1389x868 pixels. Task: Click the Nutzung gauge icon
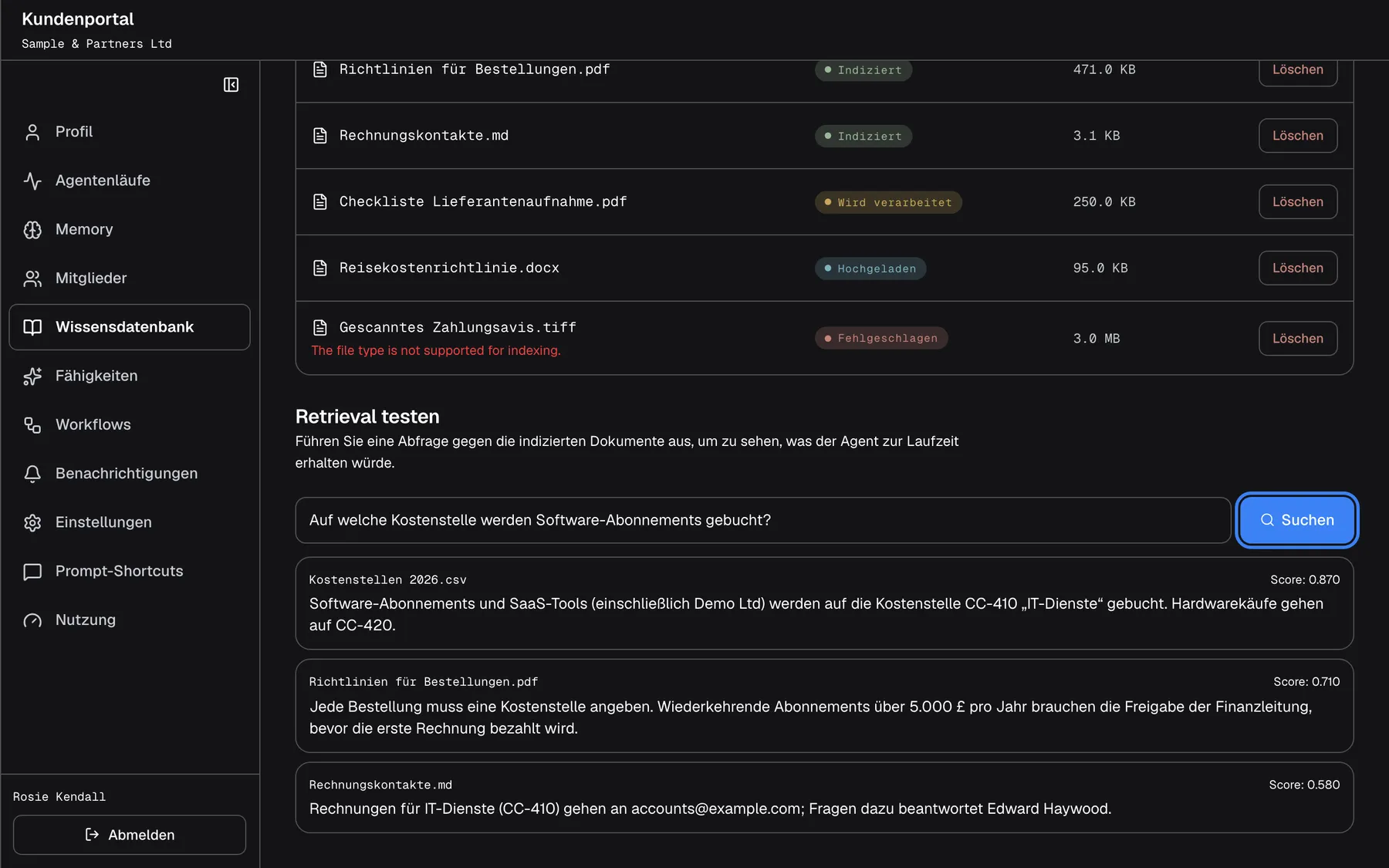click(x=32, y=620)
